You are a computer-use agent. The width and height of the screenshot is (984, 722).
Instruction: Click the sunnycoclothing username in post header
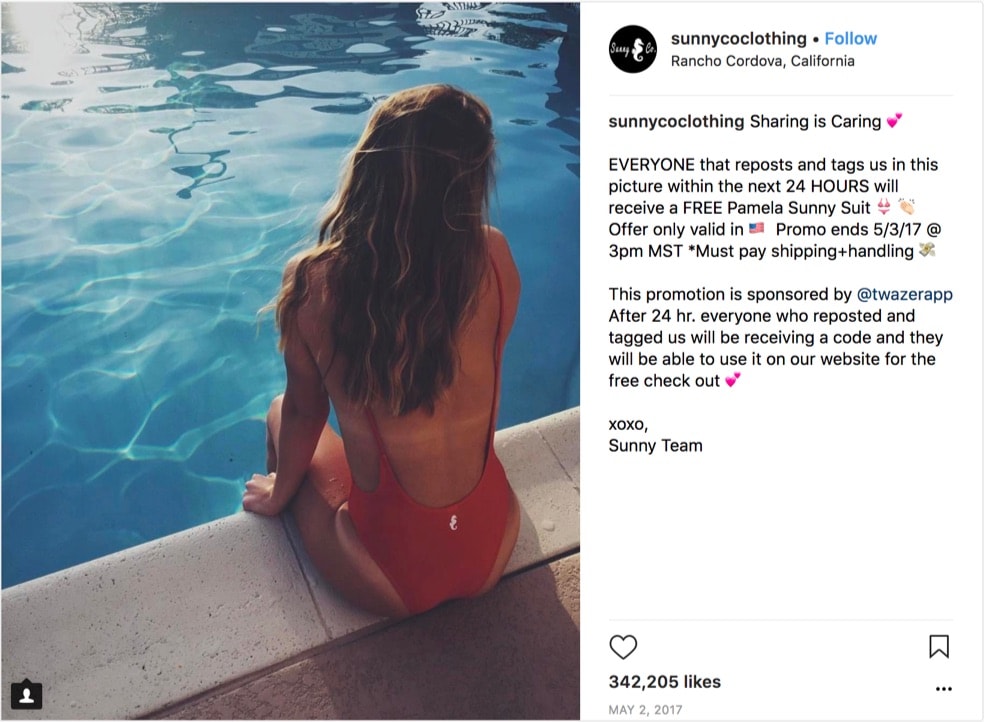click(739, 39)
